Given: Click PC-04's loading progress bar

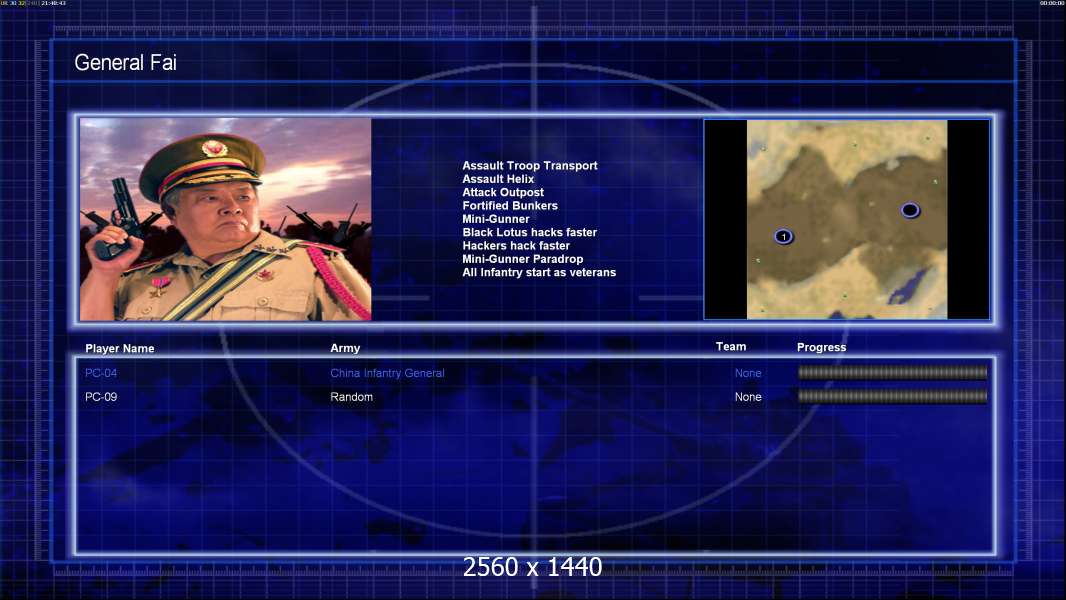Looking at the screenshot, I should (893, 372).
